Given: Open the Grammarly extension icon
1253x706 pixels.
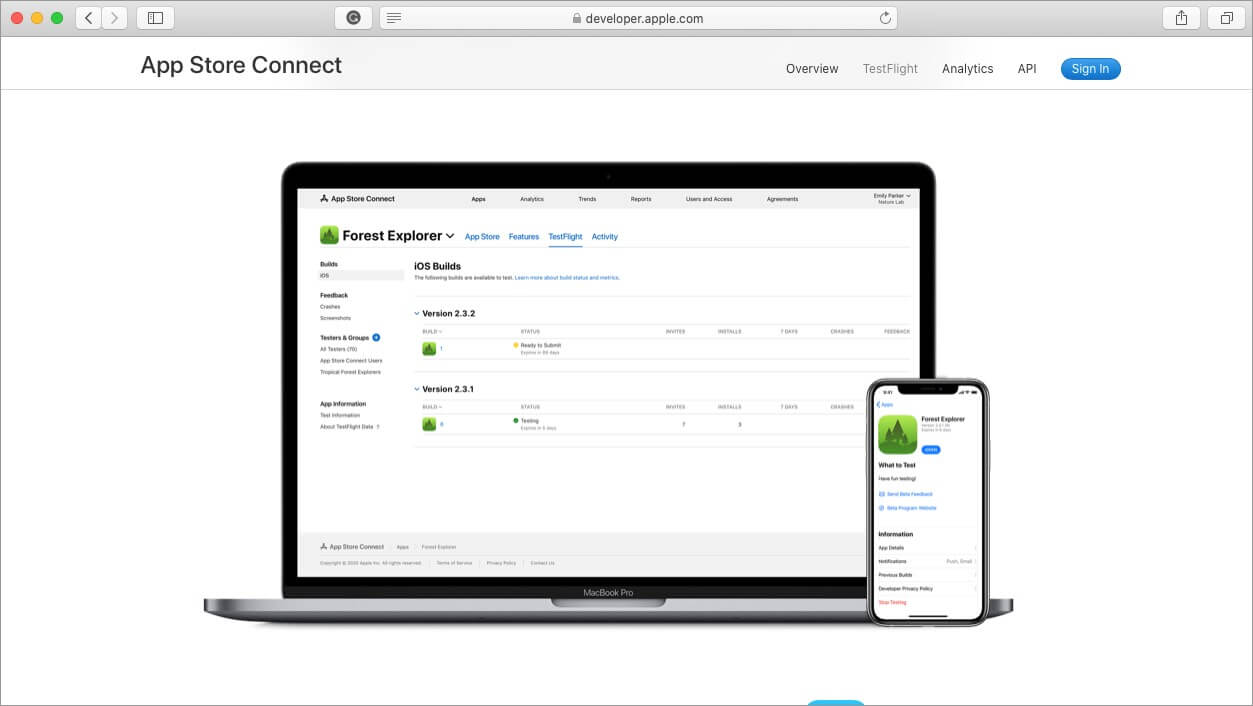Looking at the screenshot, I should click(x=353, y=18).
